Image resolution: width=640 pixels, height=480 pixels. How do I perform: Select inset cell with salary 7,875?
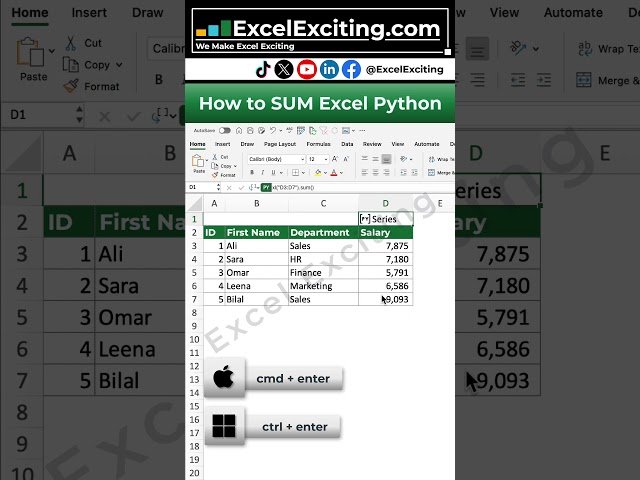[386, 246]
